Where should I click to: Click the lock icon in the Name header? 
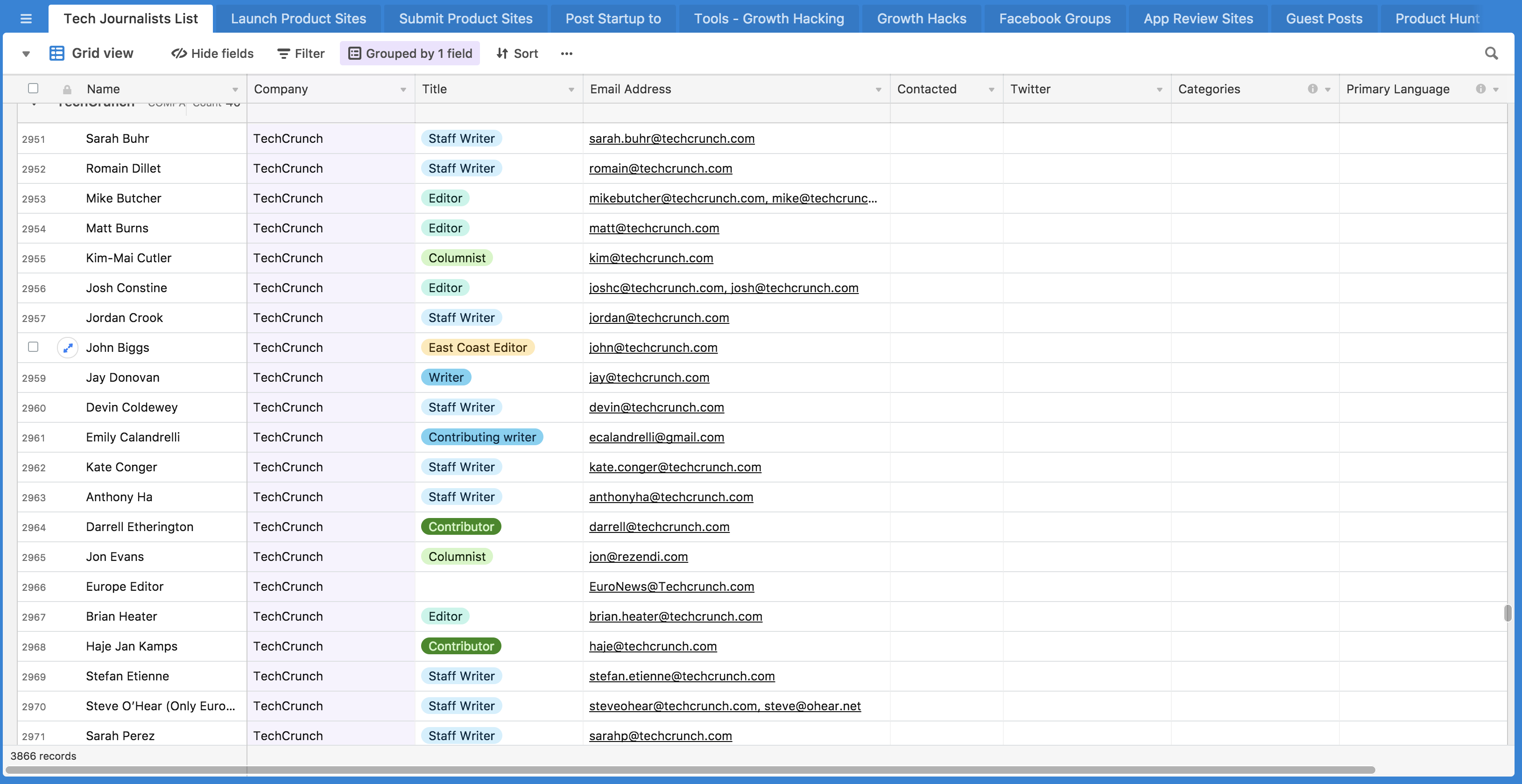(67, 90)
